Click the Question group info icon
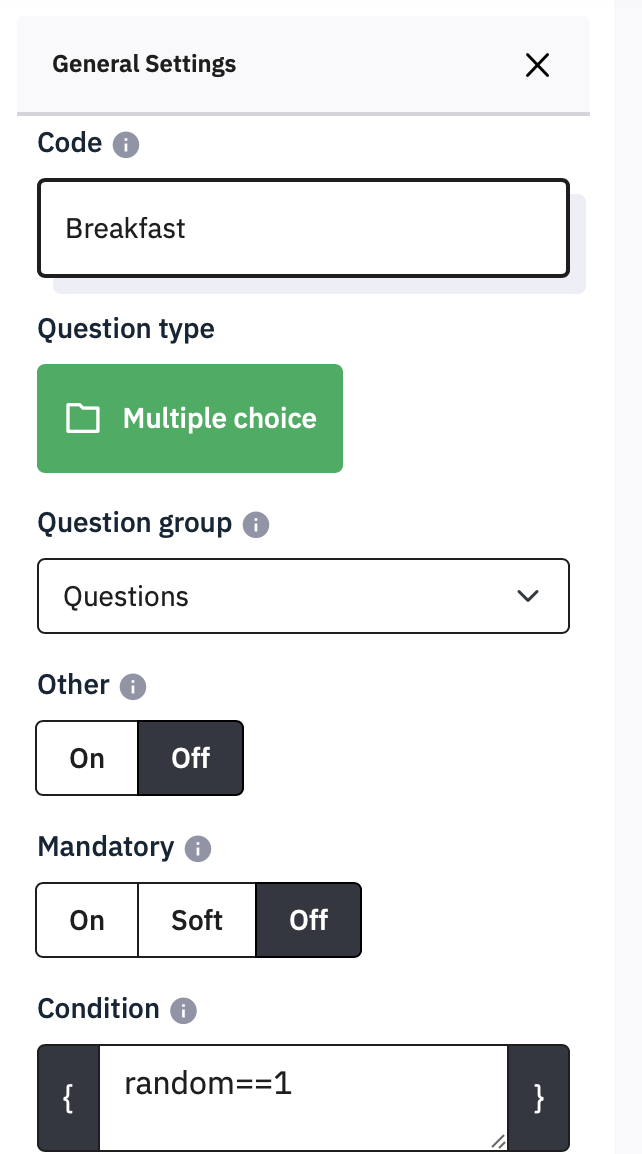642x1154 pixels. (x=257, y=524)
